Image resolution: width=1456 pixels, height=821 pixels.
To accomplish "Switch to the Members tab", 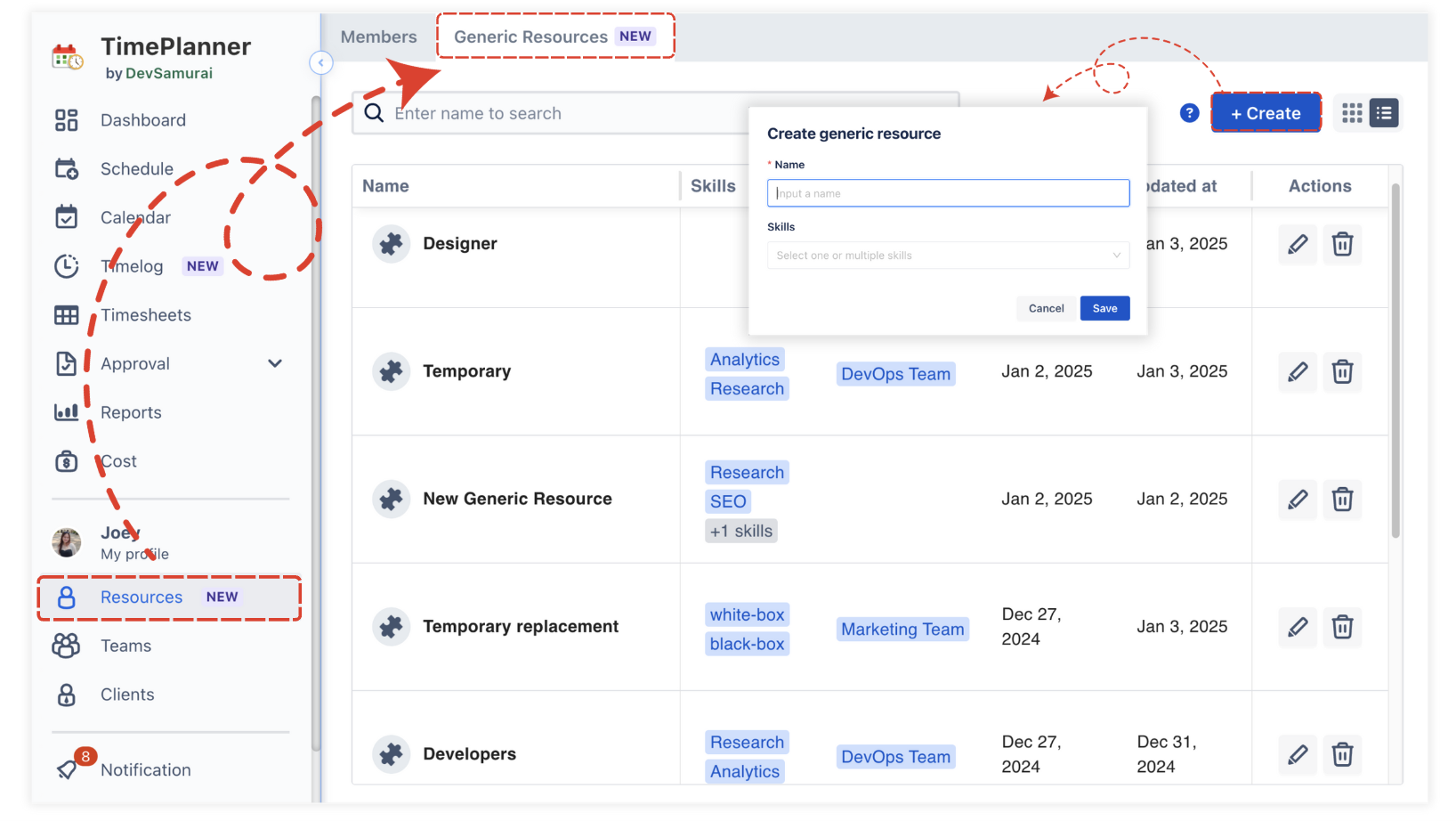I will 378,37.
